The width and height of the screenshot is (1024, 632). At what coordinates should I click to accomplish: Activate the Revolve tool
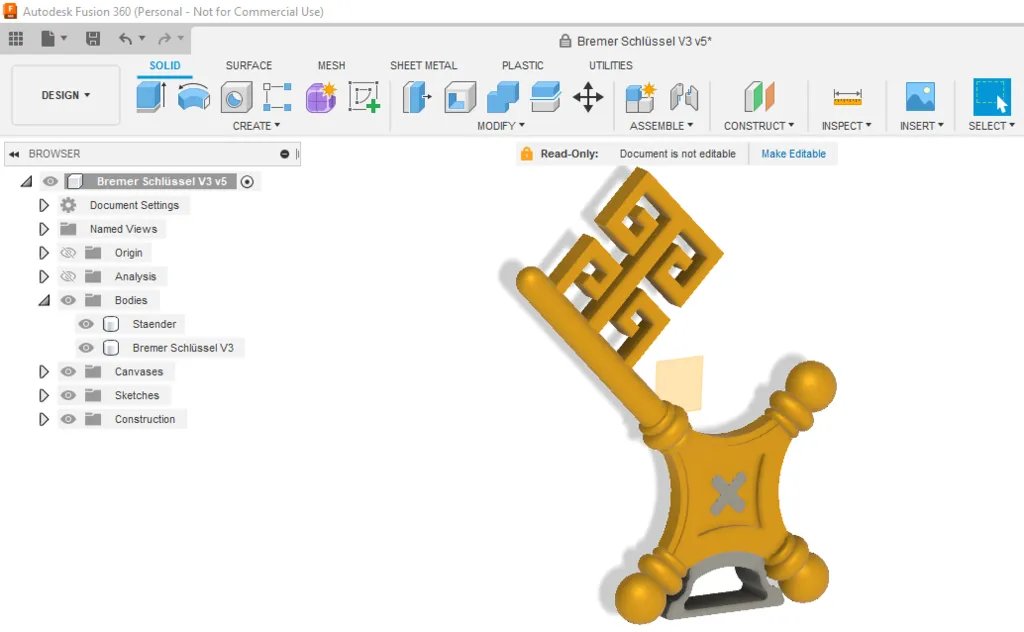[194, 97]
